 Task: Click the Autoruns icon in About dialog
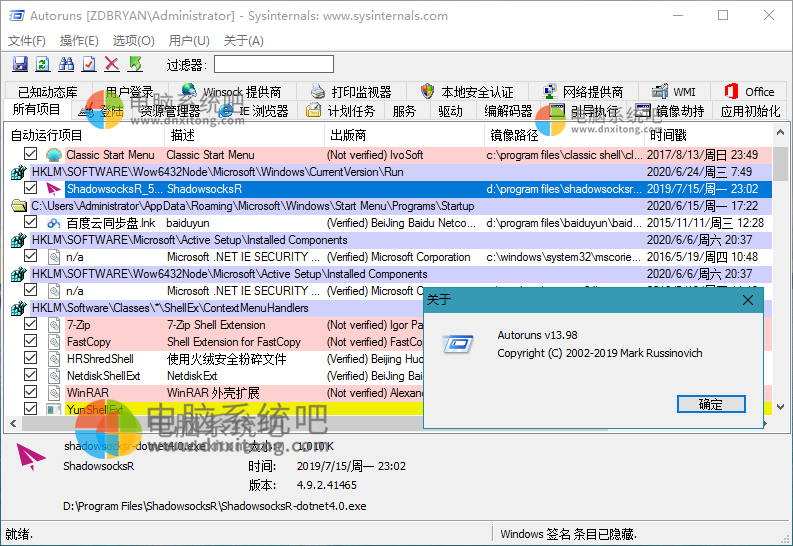pyautogui.click(x=458, y=344)
